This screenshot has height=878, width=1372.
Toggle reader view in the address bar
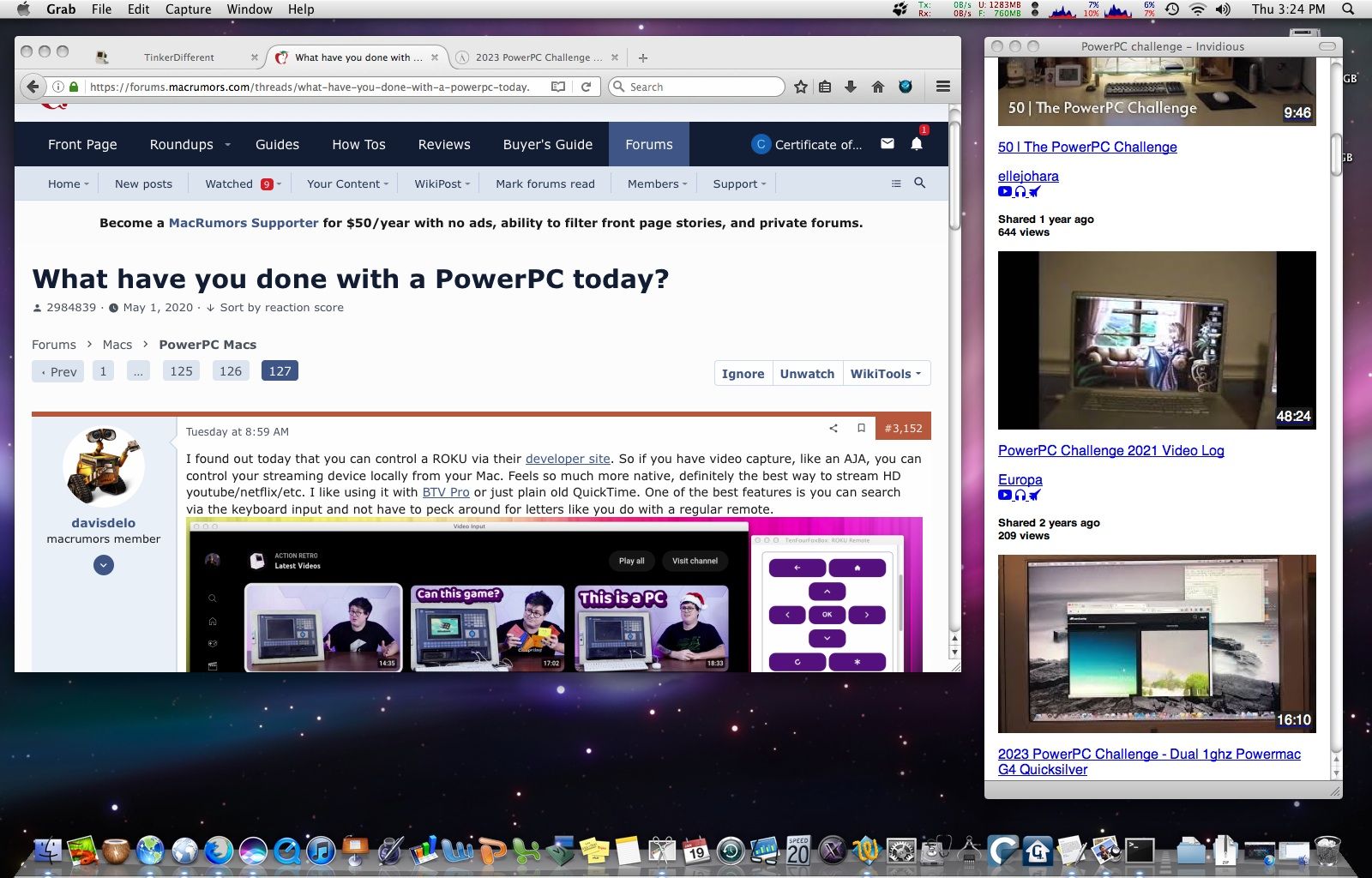coord(558,87)
